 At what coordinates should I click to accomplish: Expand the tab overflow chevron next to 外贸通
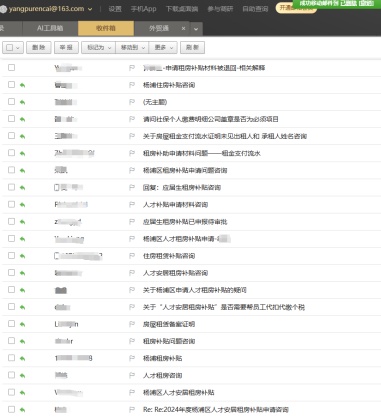tap(196, 29)
